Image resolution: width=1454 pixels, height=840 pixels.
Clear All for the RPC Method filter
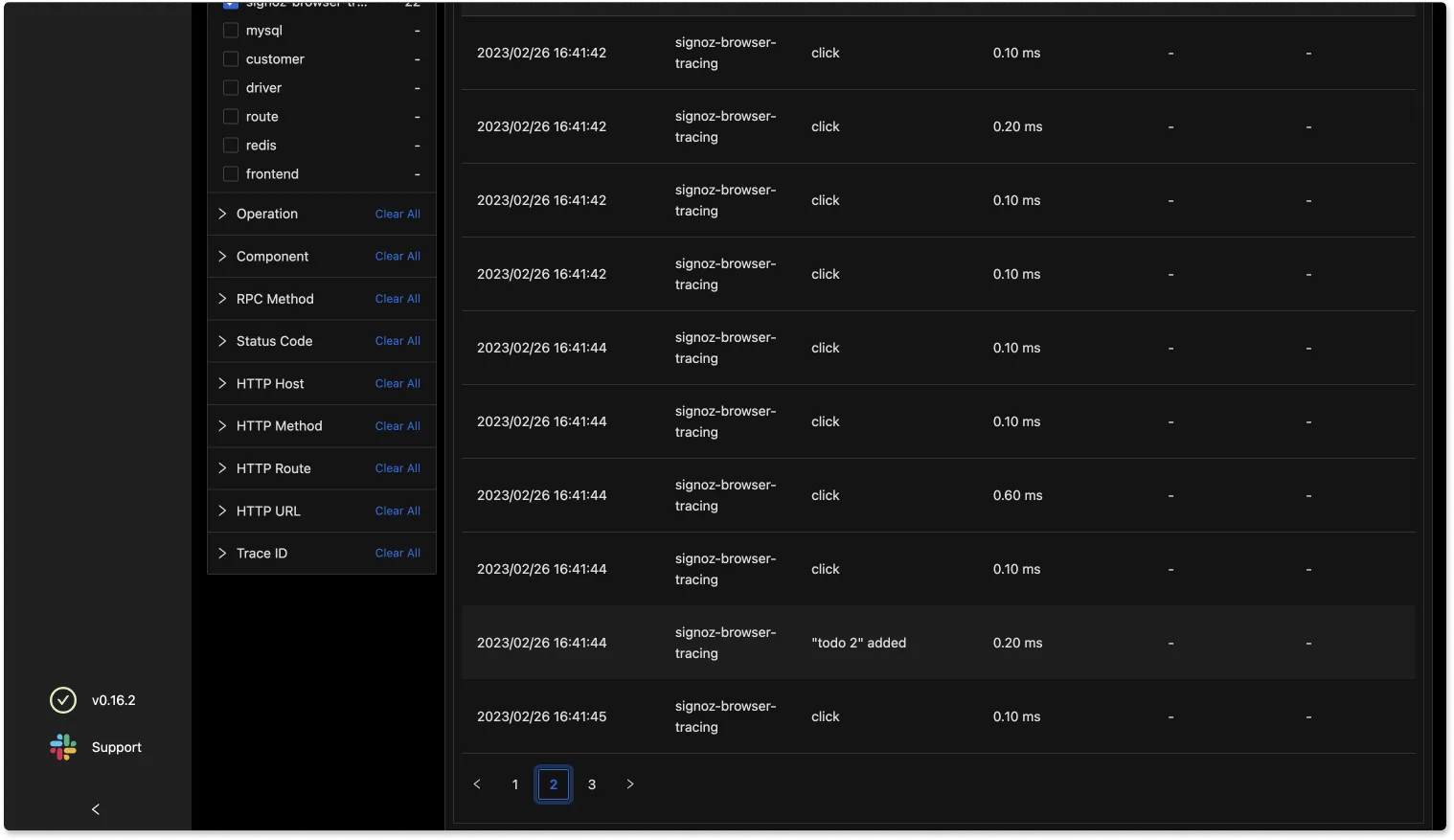click(x=398, y=299)
